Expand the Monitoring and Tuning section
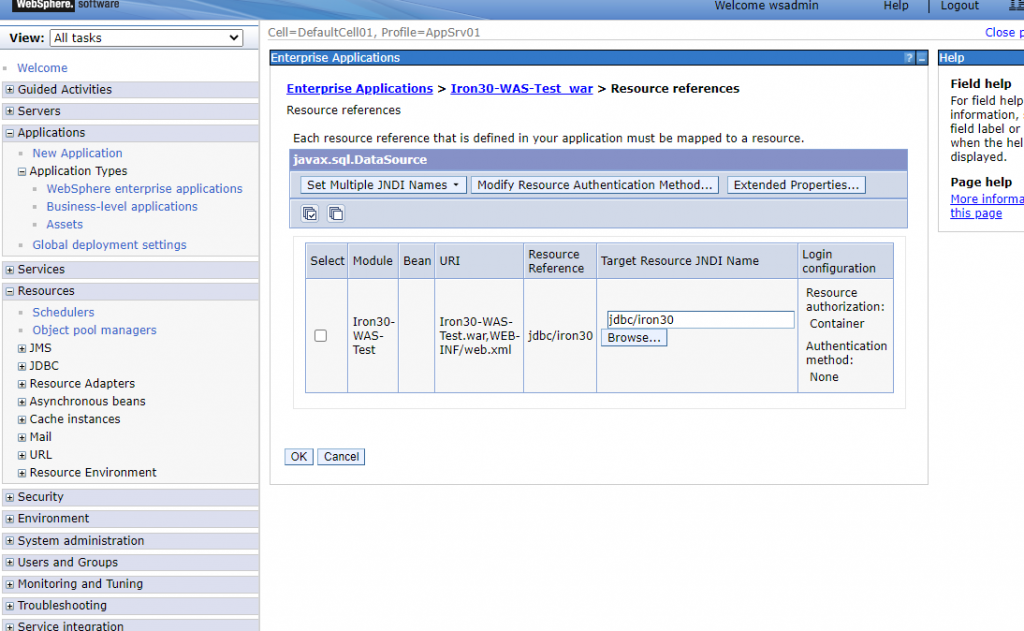1024x631 pixels. click(10, 584)
